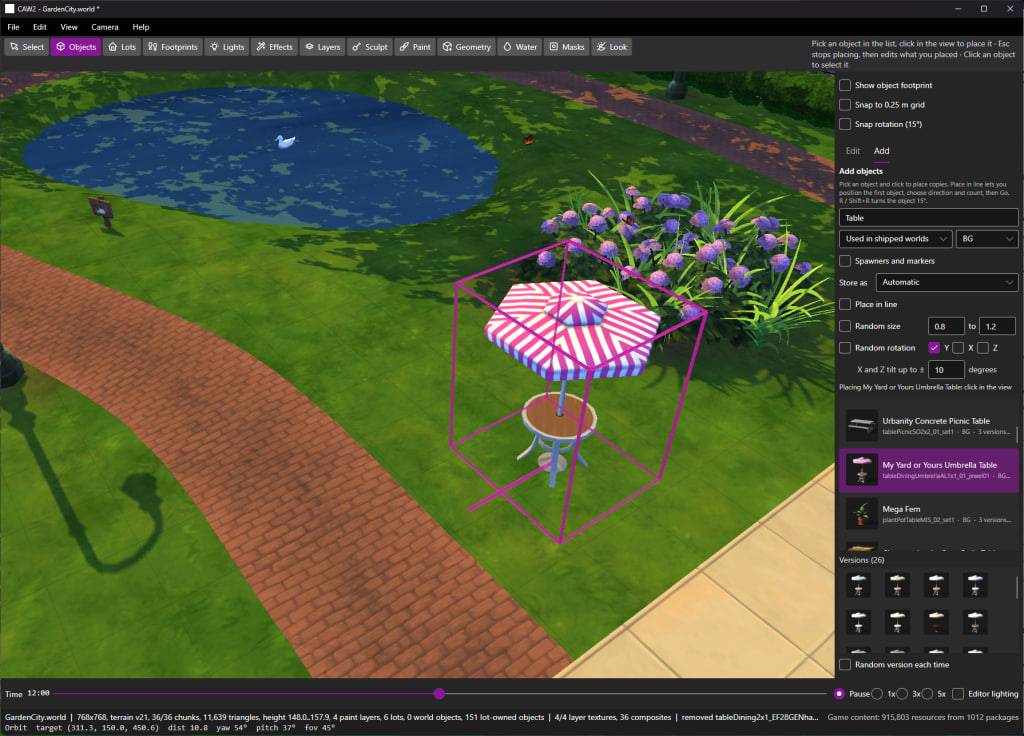Viewport: 1024px width, 736px height.
Task: Select the Effects tool
Action: click(x=274, y=47)
